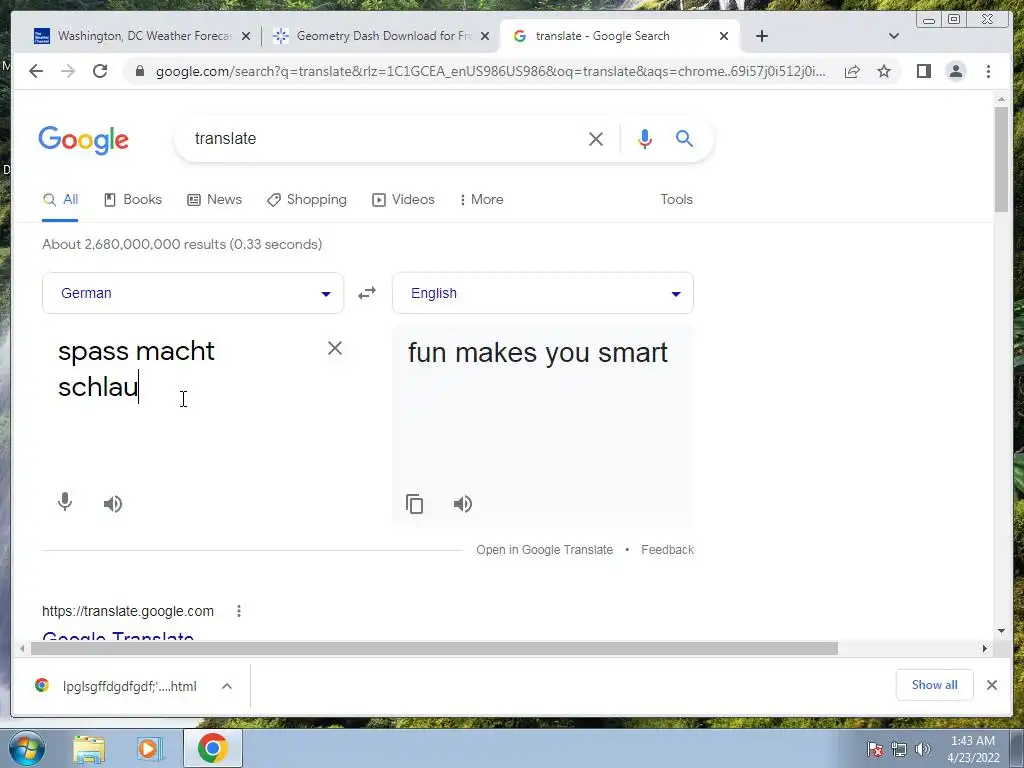Select the All results tab

[x=60, y=200]
